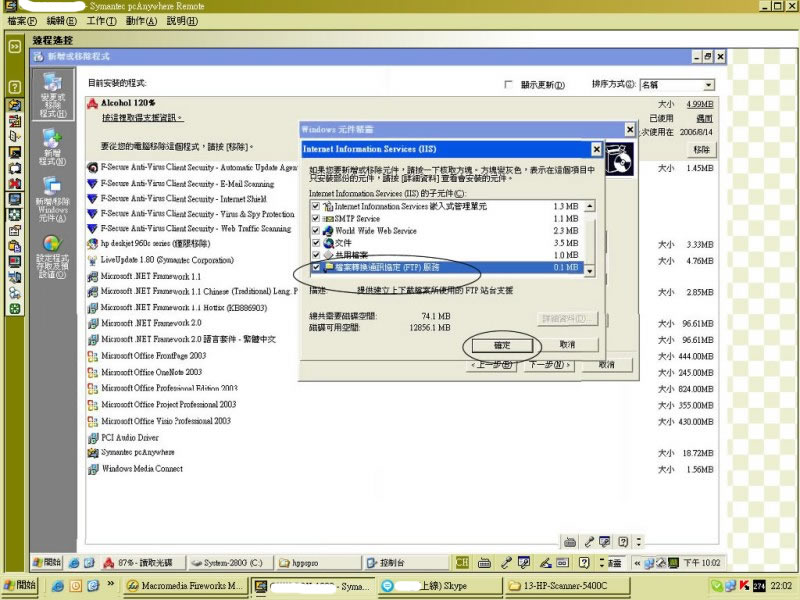Click the 按這裡取得支援資訊 link for Alcohol 120%
Image resolution: width=800 pixels, height=600 pixels.
click(142, 118)
